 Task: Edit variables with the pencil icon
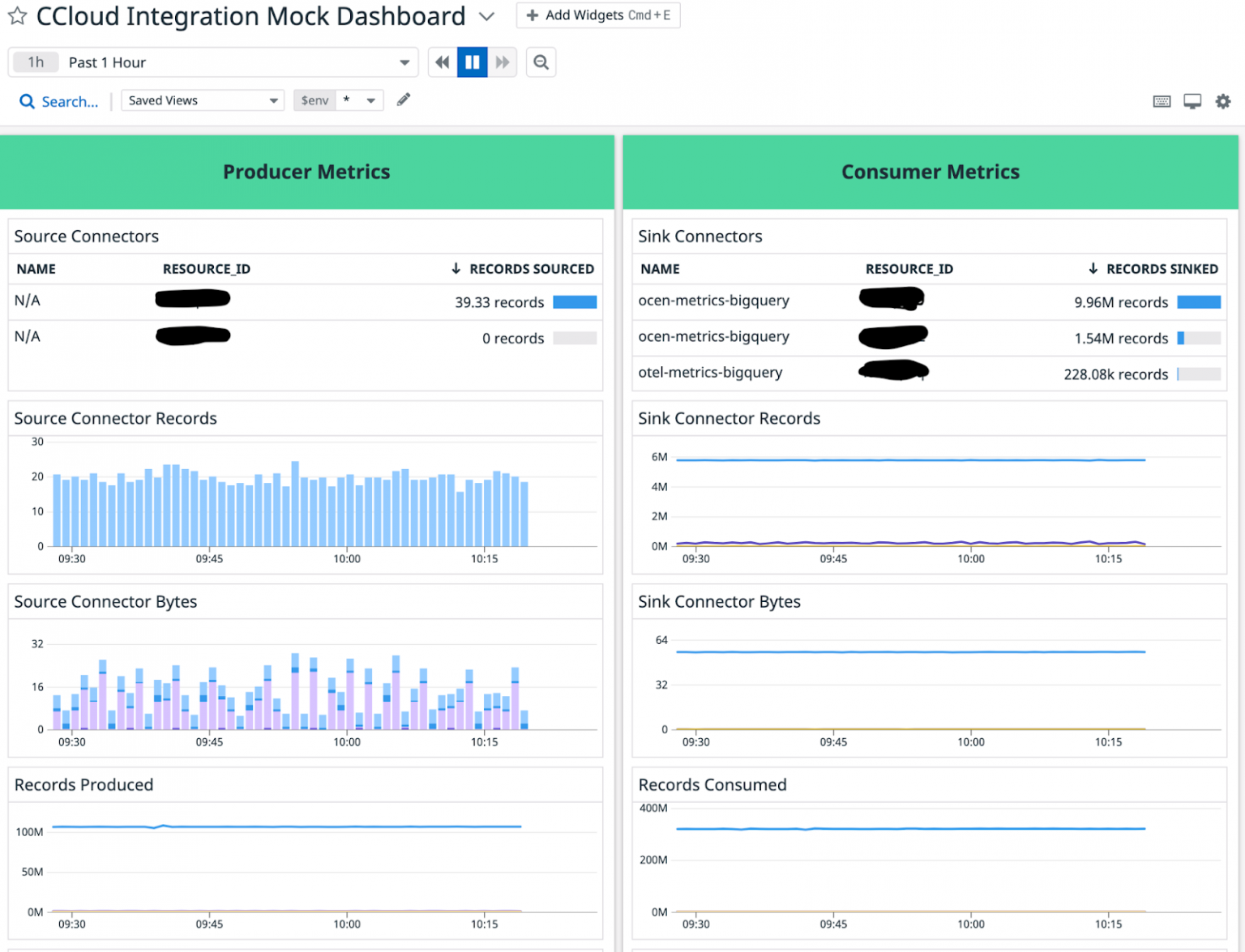(x=403, y=99)
